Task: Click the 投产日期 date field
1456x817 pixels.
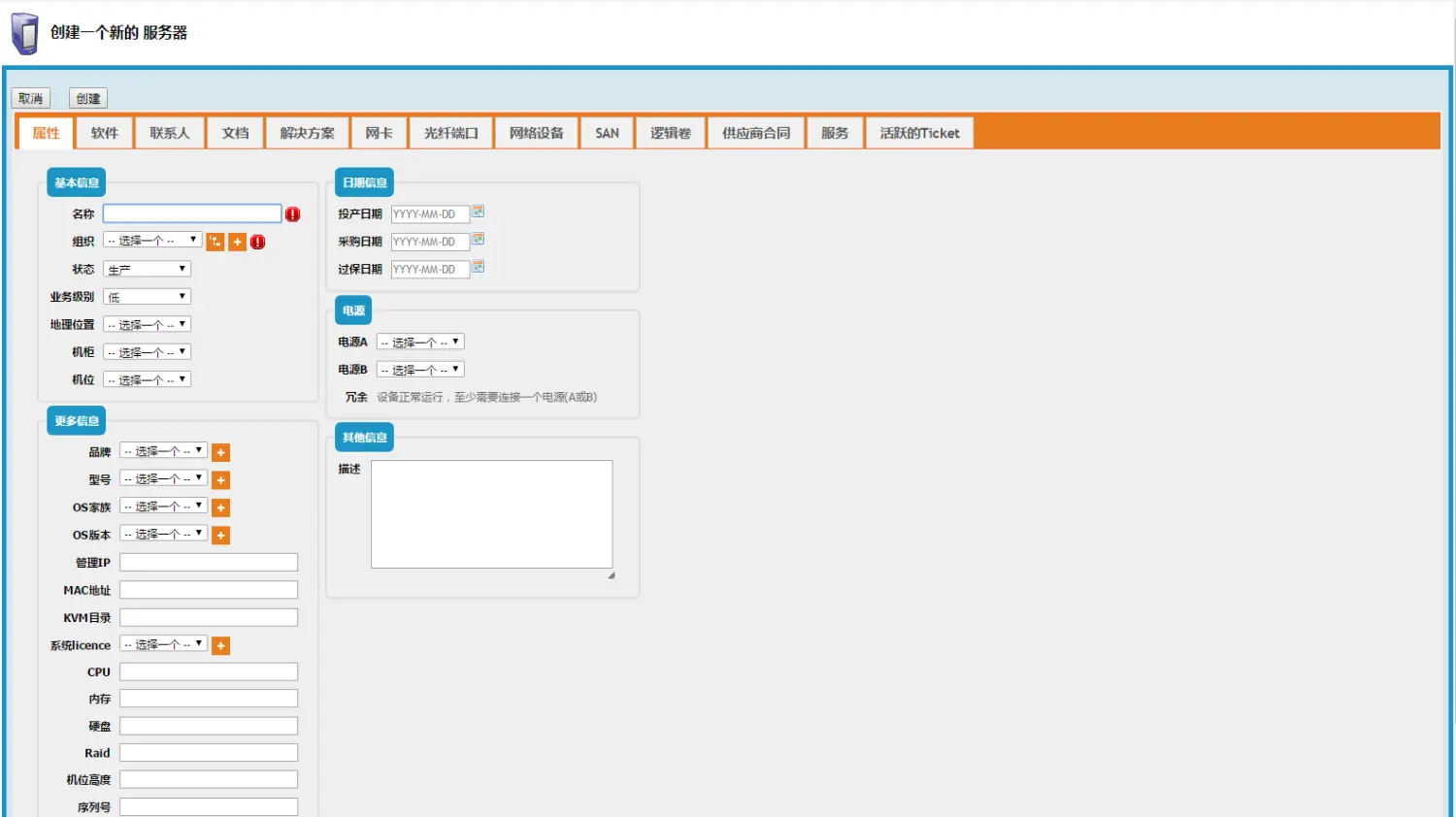Action: 430,214
